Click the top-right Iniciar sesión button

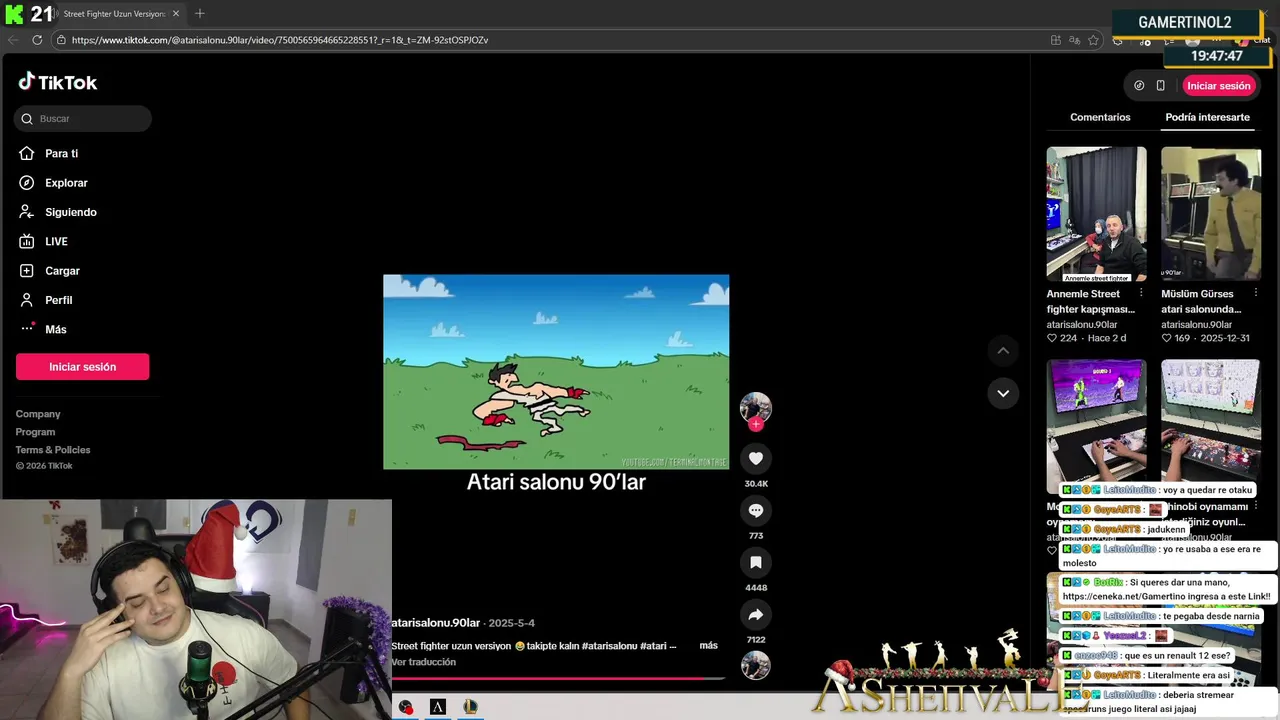click(1219, 86)
